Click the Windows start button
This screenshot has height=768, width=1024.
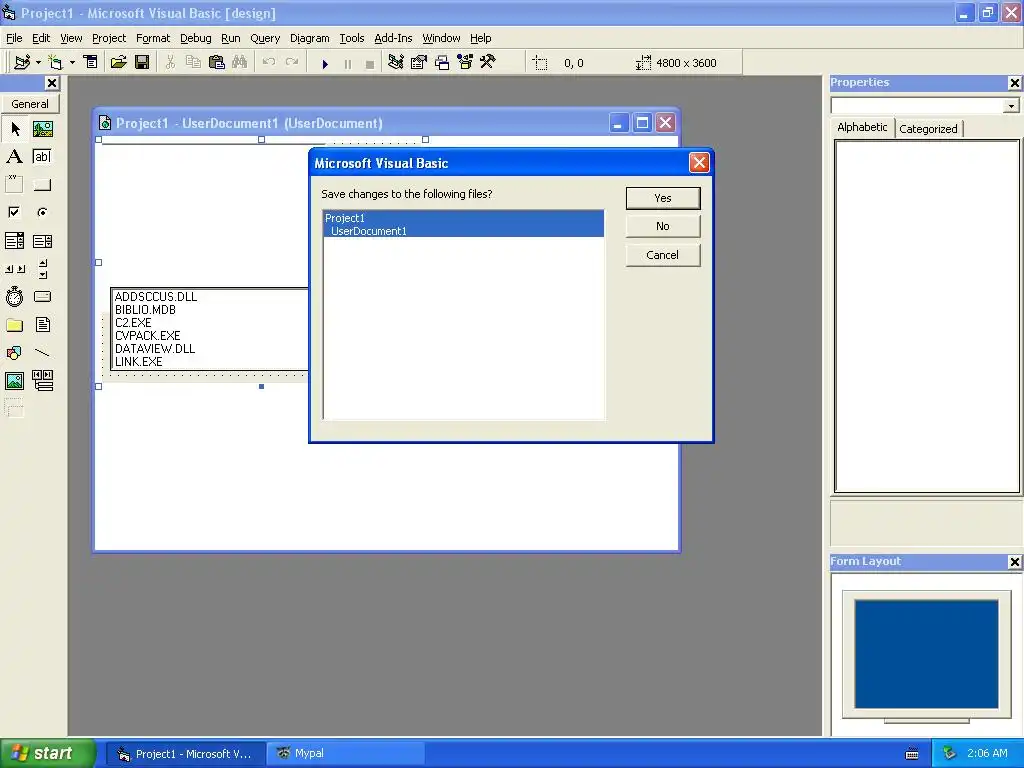(47, 753)
